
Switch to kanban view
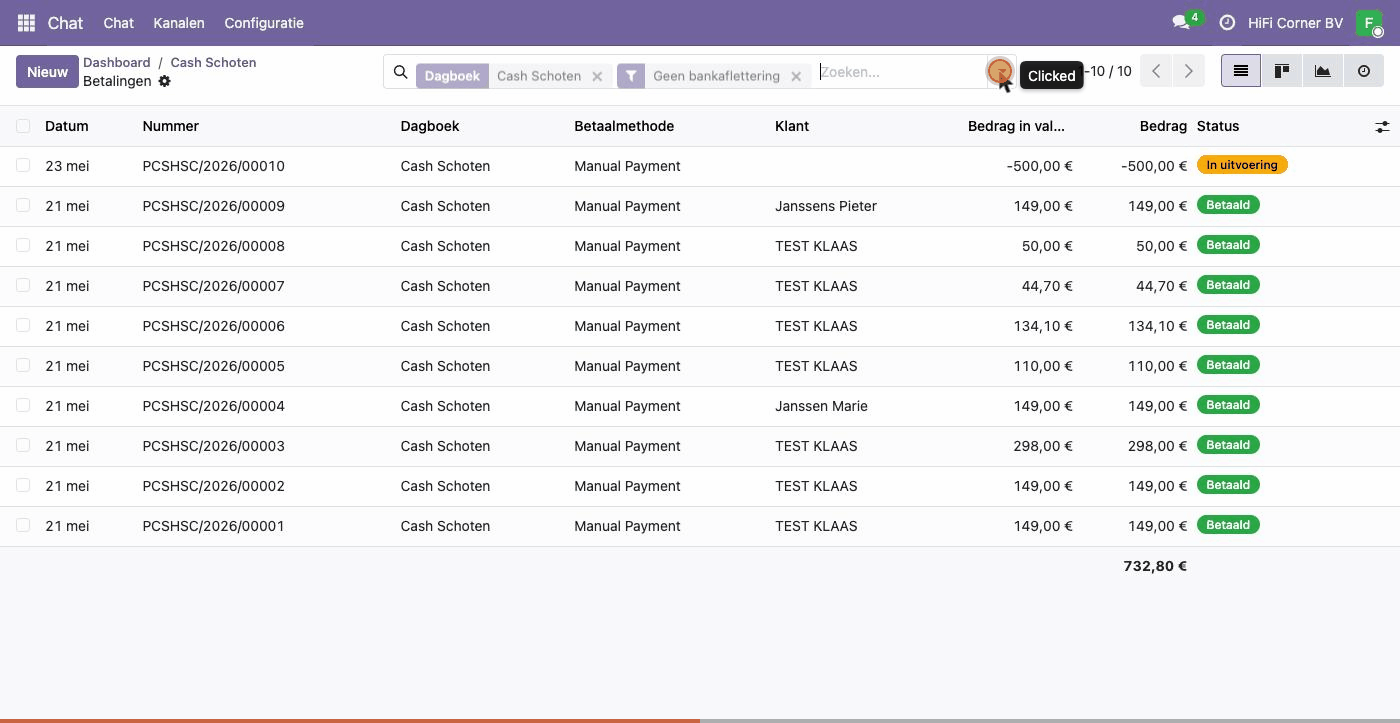(1282, 71)
